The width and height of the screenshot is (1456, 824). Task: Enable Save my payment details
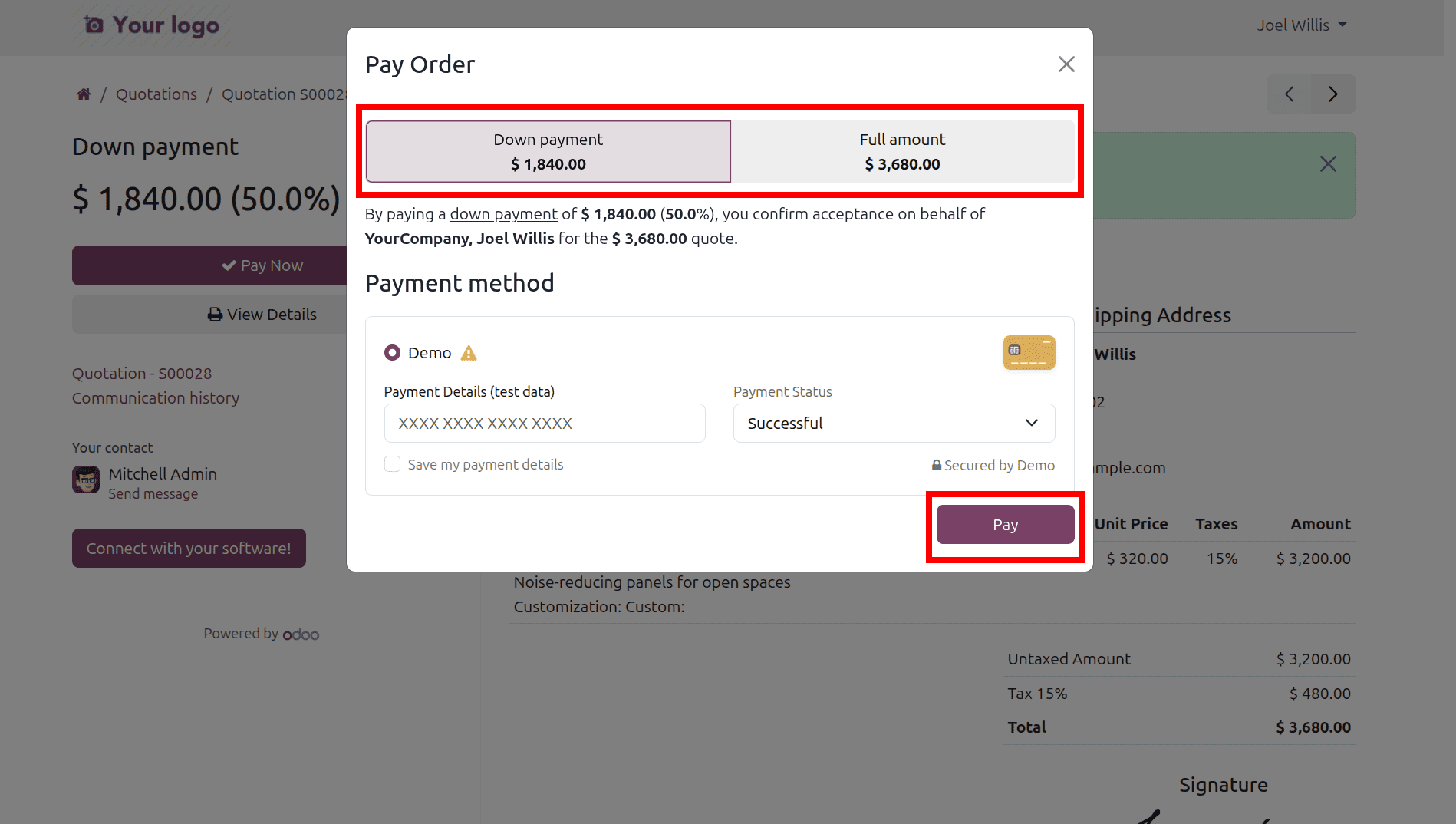(392, 464)
